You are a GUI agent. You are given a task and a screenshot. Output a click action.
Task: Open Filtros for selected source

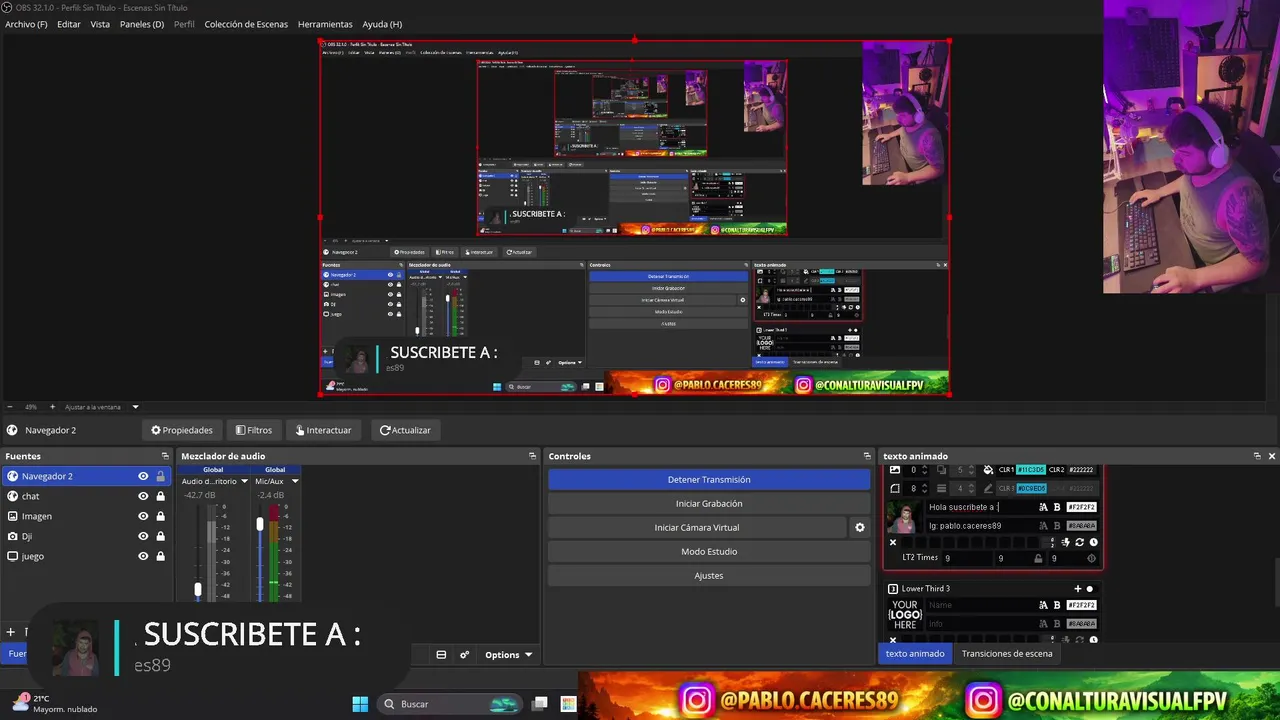[254, 430]
